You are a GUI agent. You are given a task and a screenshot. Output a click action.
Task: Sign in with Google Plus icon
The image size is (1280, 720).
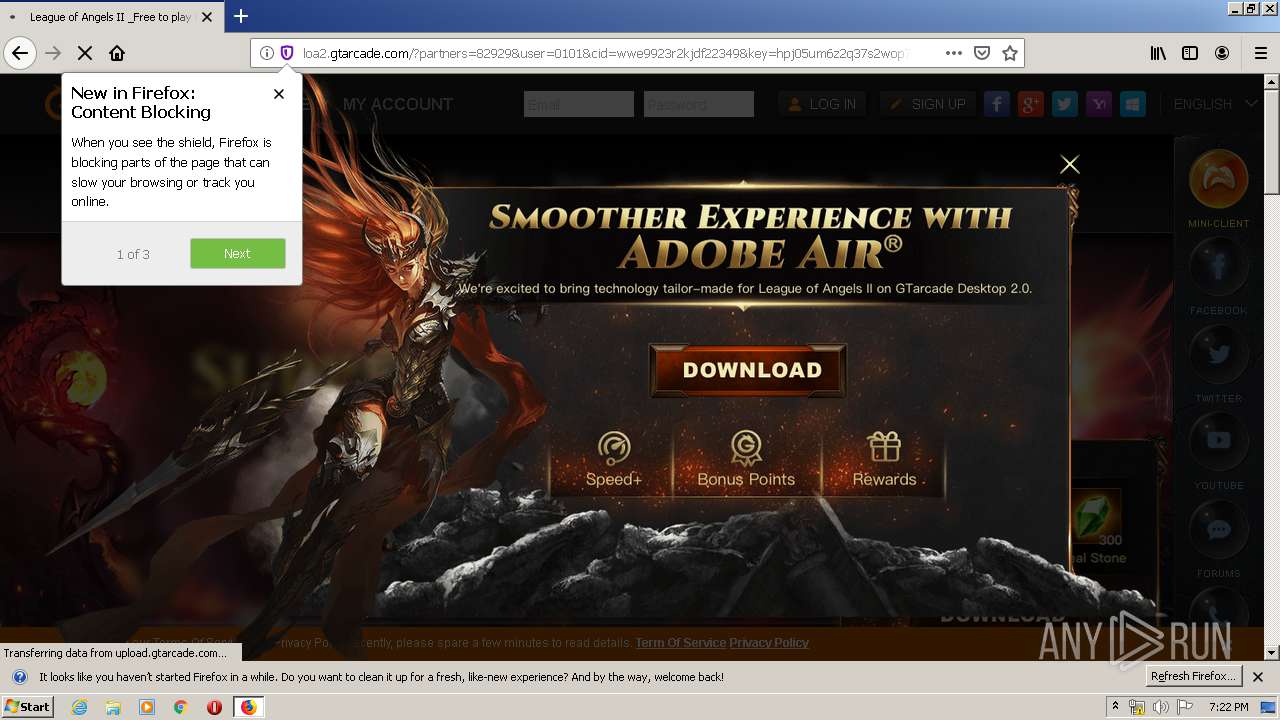click(x=1031, y=104)
